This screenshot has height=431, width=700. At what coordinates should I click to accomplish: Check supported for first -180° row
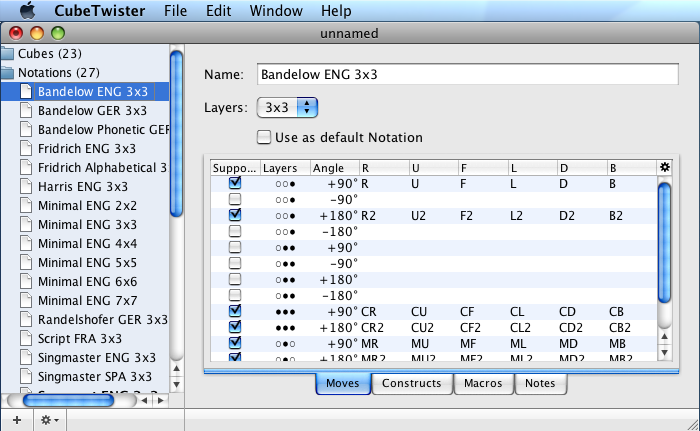[x=235, y=231]
